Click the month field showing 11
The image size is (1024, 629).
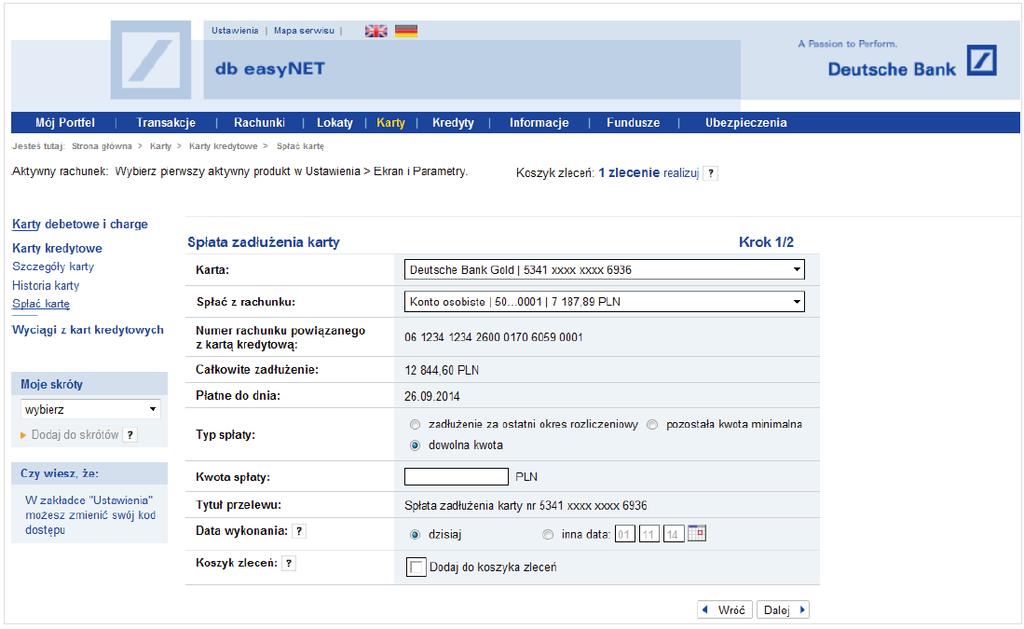click(648, 534)
